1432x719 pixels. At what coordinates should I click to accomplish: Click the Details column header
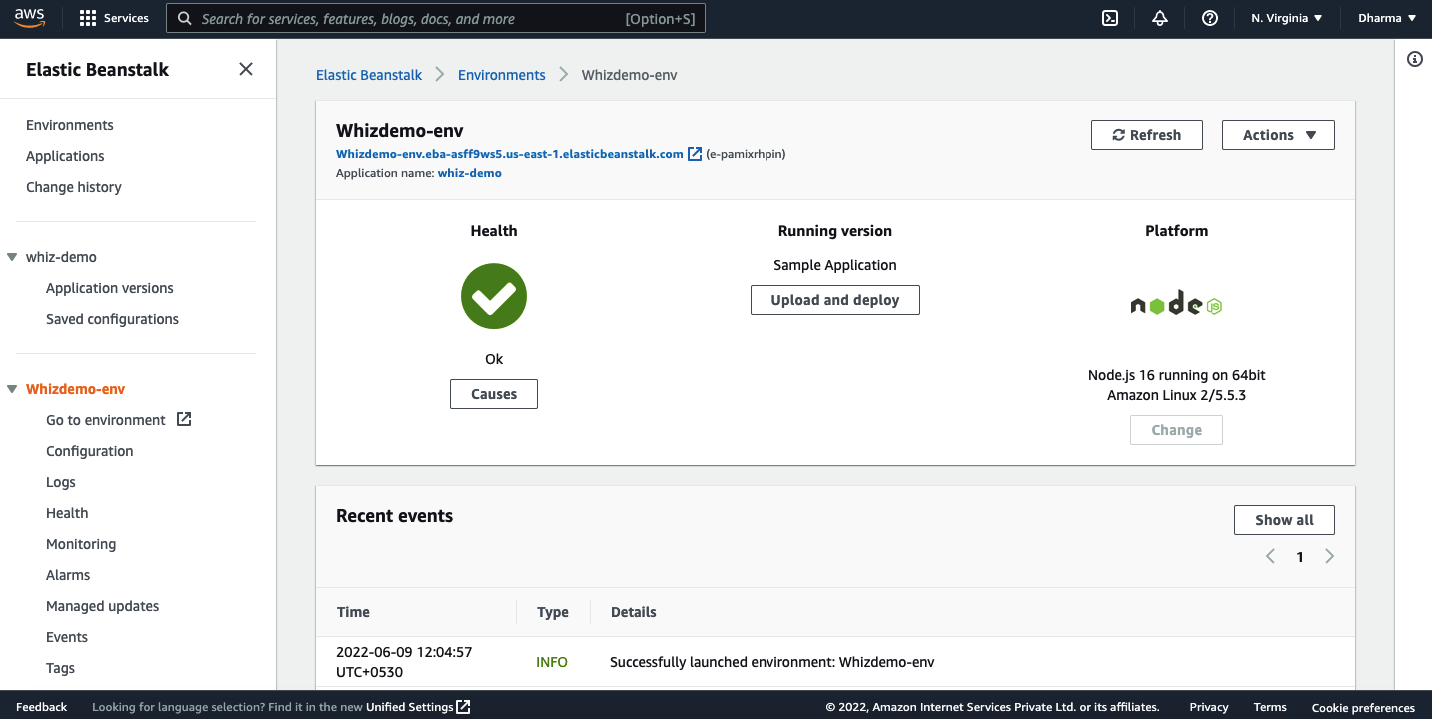click(x=634, y=612)
